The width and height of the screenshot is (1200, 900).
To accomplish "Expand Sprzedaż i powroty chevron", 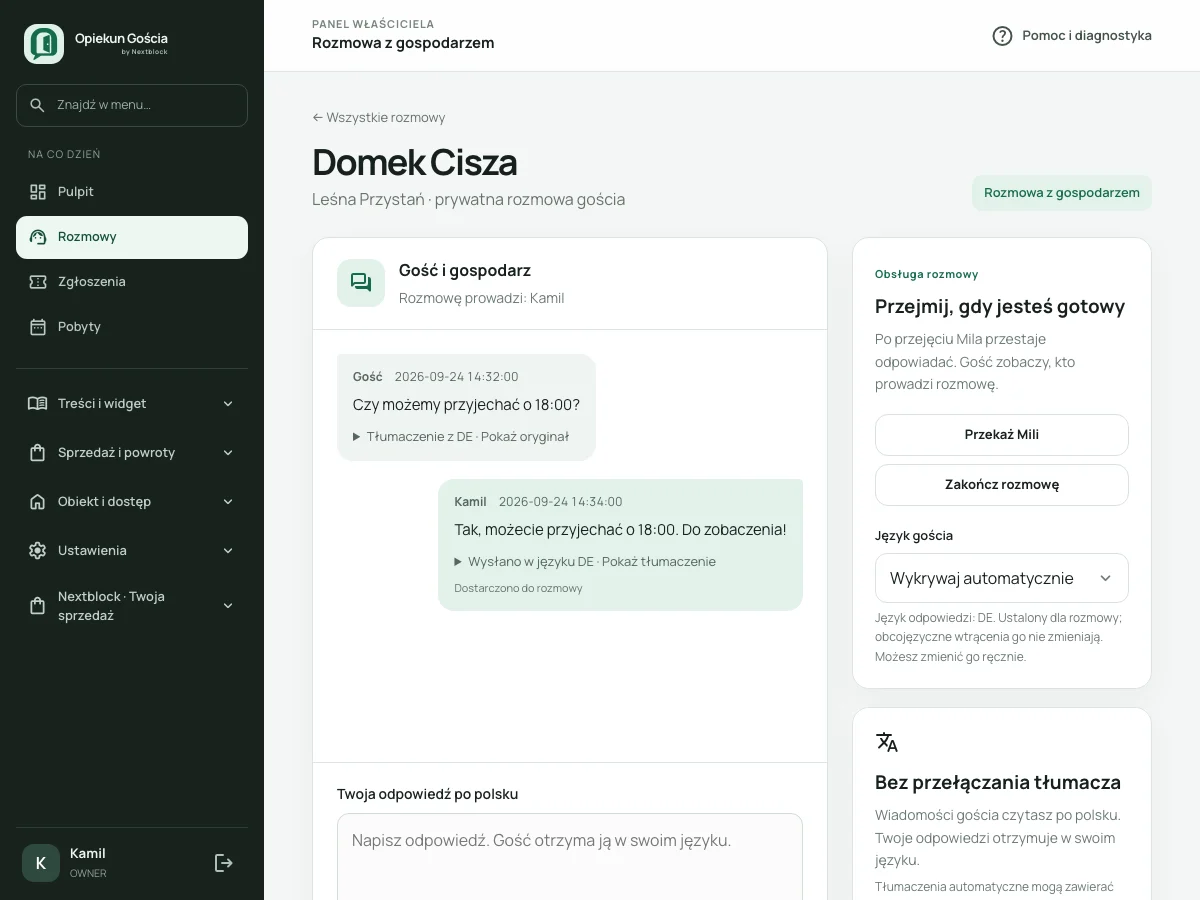I will 228,453.
